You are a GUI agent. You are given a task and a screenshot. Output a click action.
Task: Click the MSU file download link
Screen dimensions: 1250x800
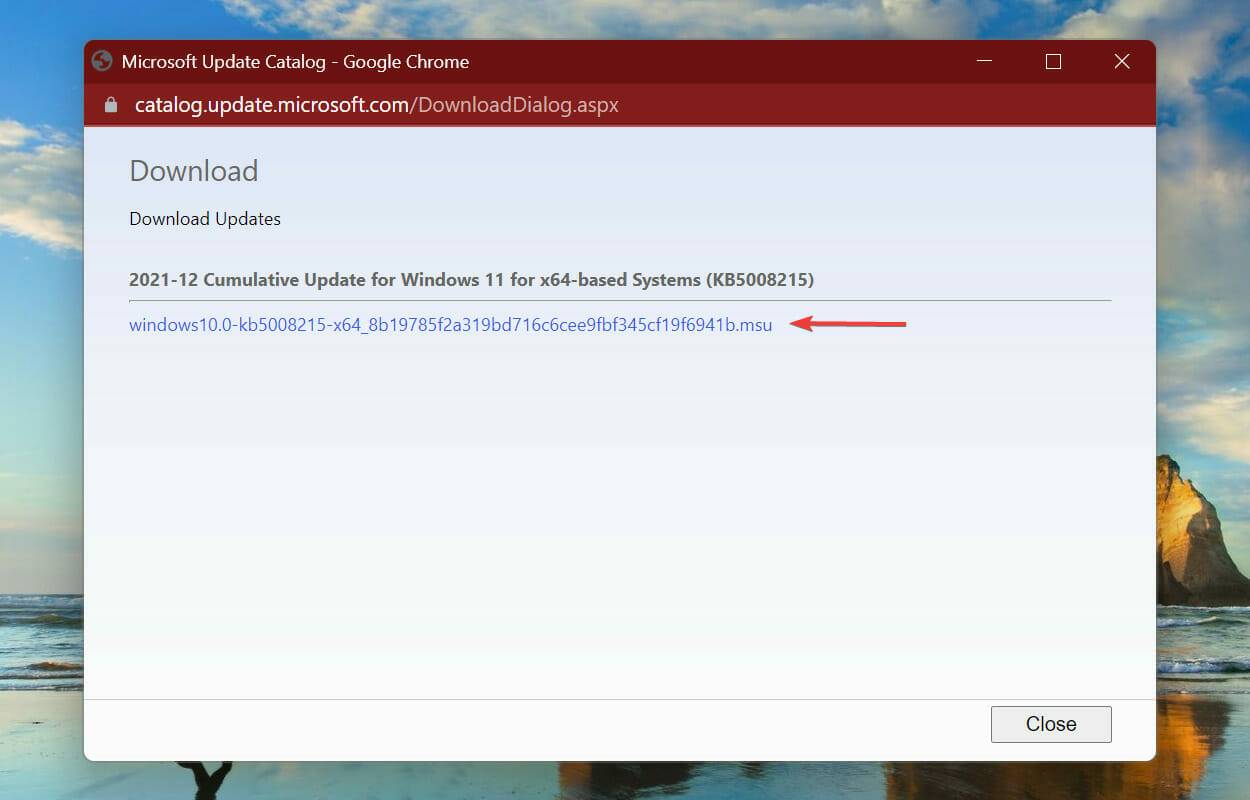[x=450, y=325]
